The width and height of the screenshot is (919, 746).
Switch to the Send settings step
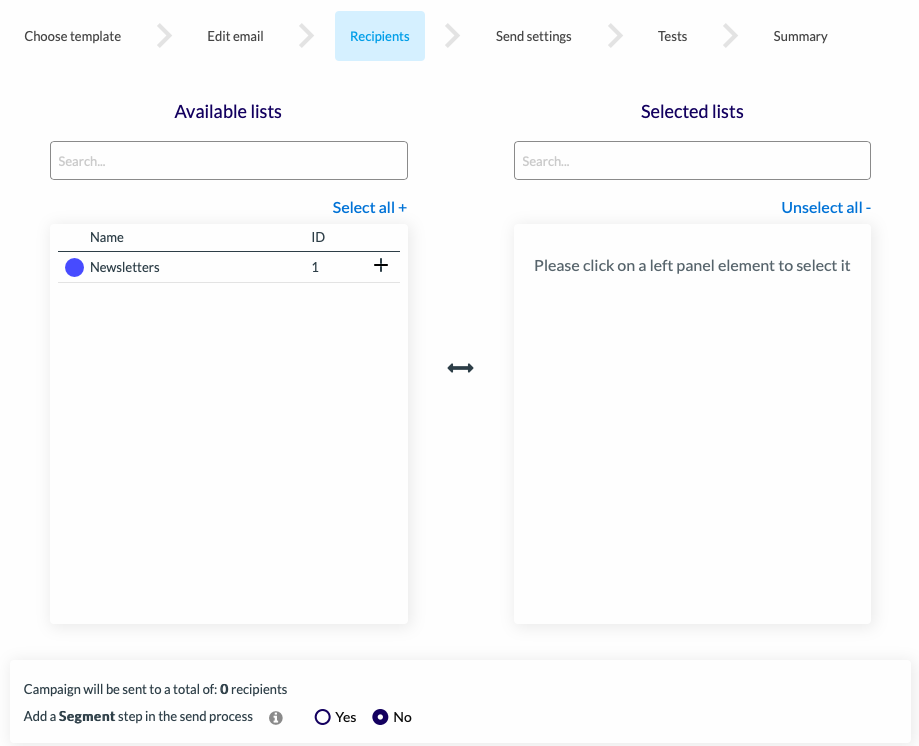click(533, 36)
